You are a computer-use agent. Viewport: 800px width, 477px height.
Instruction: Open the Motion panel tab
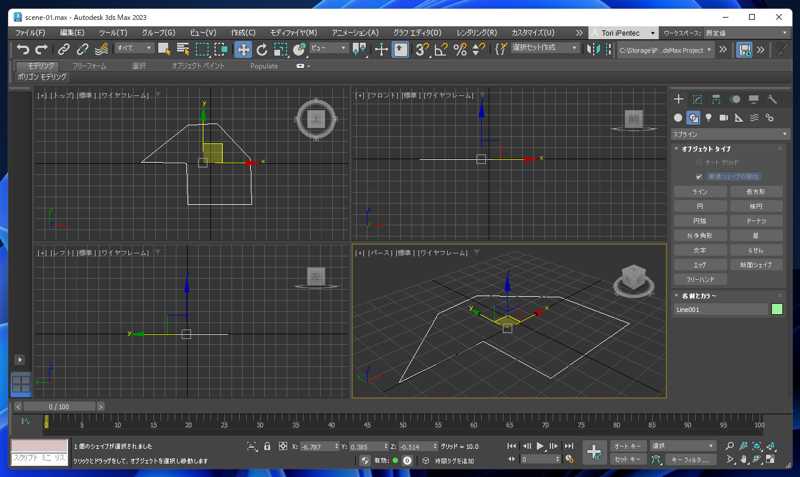click(735, 99)
